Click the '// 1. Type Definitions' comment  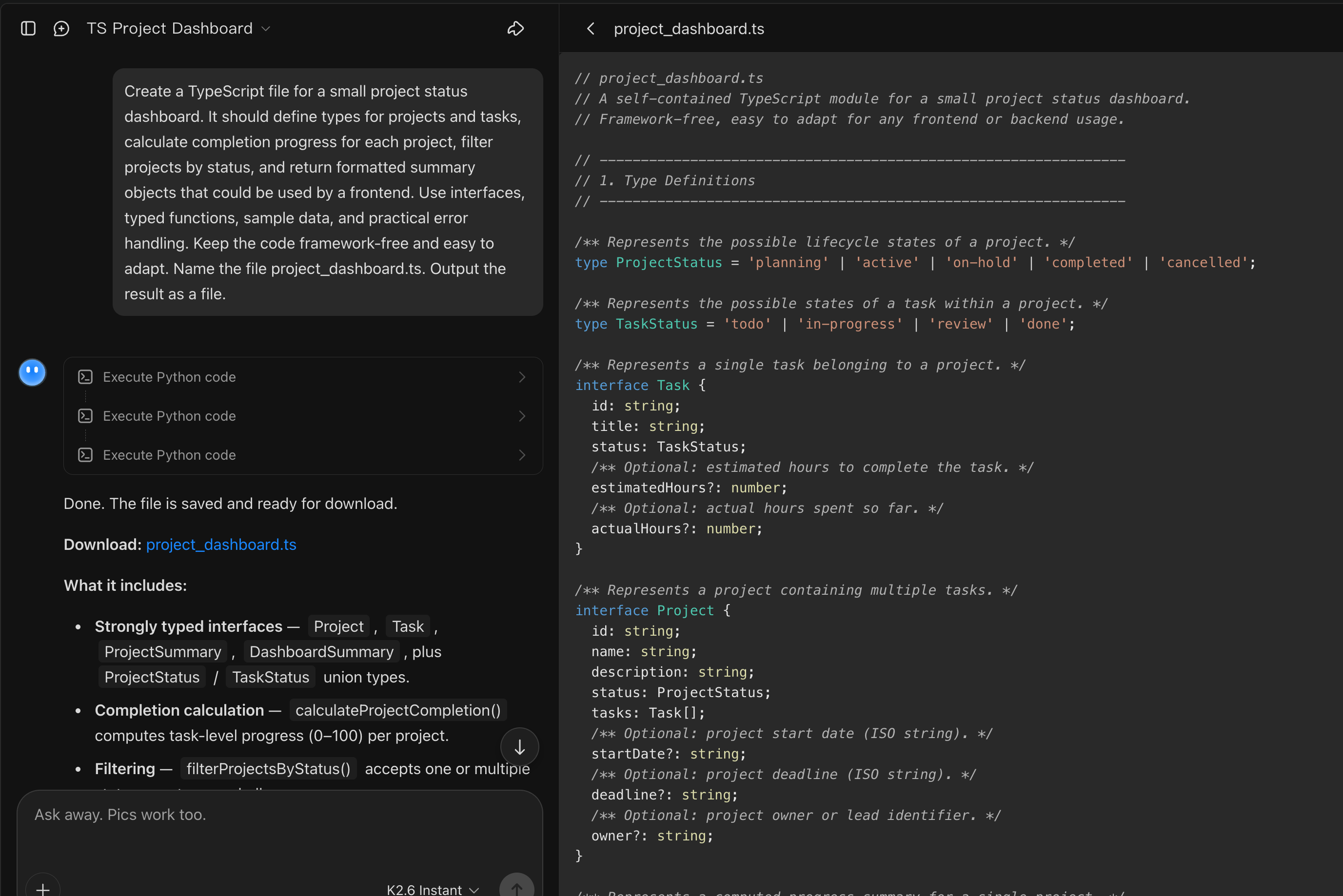tap(665, 180)
